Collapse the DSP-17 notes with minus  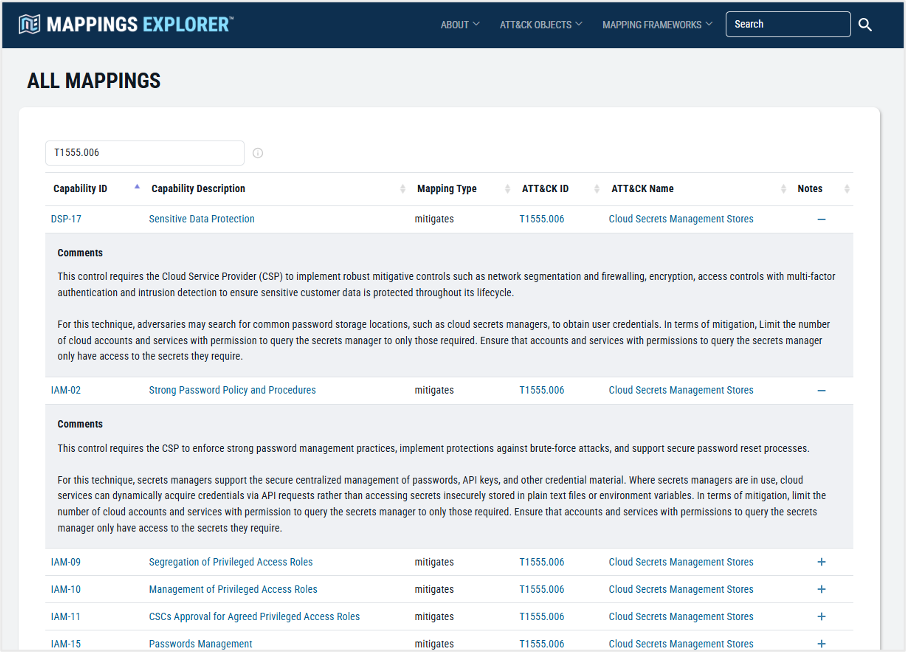tap(821, 219)
